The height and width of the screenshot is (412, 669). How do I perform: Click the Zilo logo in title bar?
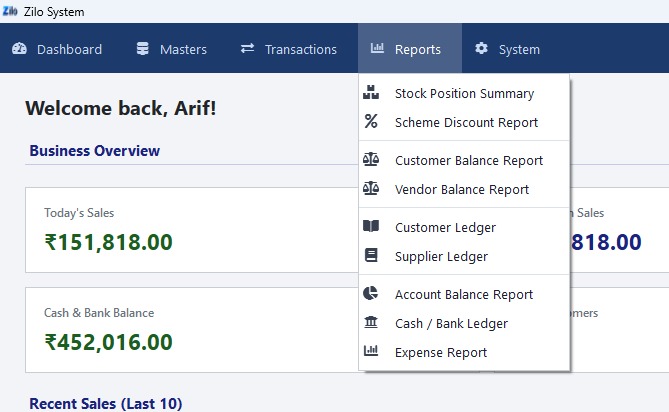(10, 12)
